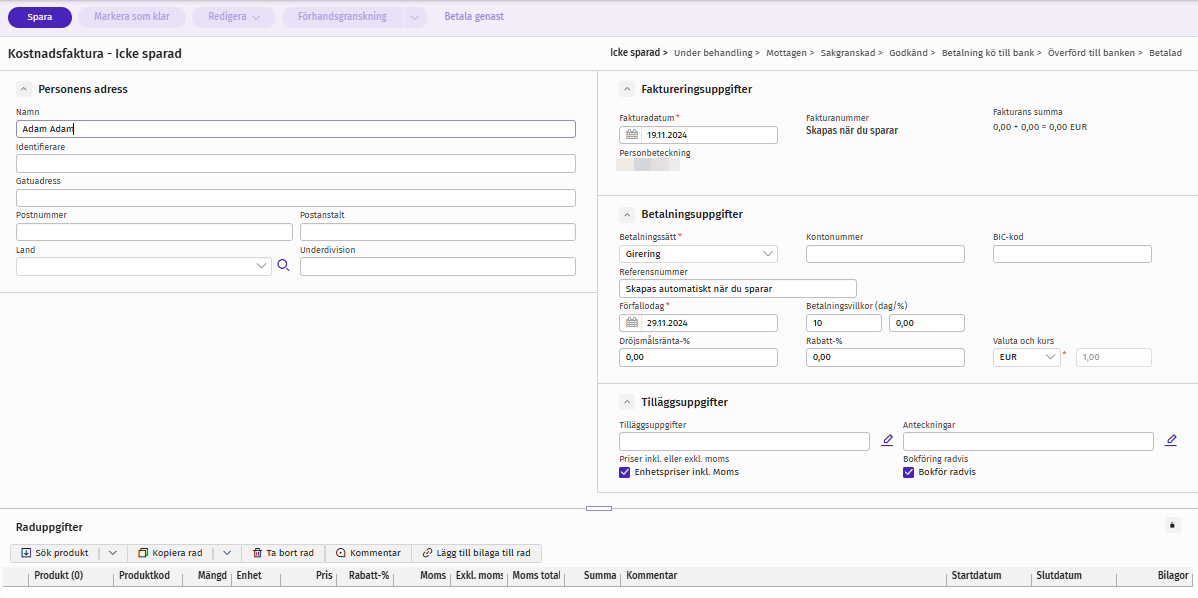
Task: Collapse the Betalningsuppgifter section
Action: tap(627, 215)
